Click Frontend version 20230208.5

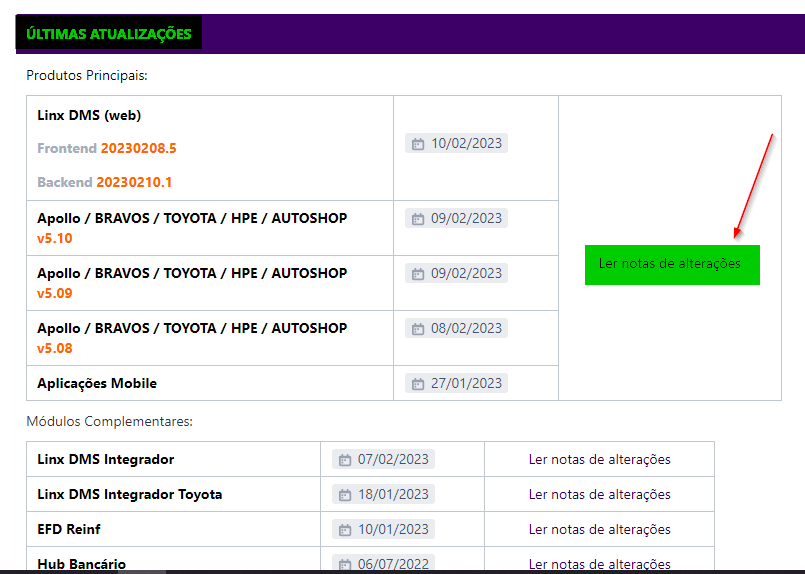click(139, 148)
